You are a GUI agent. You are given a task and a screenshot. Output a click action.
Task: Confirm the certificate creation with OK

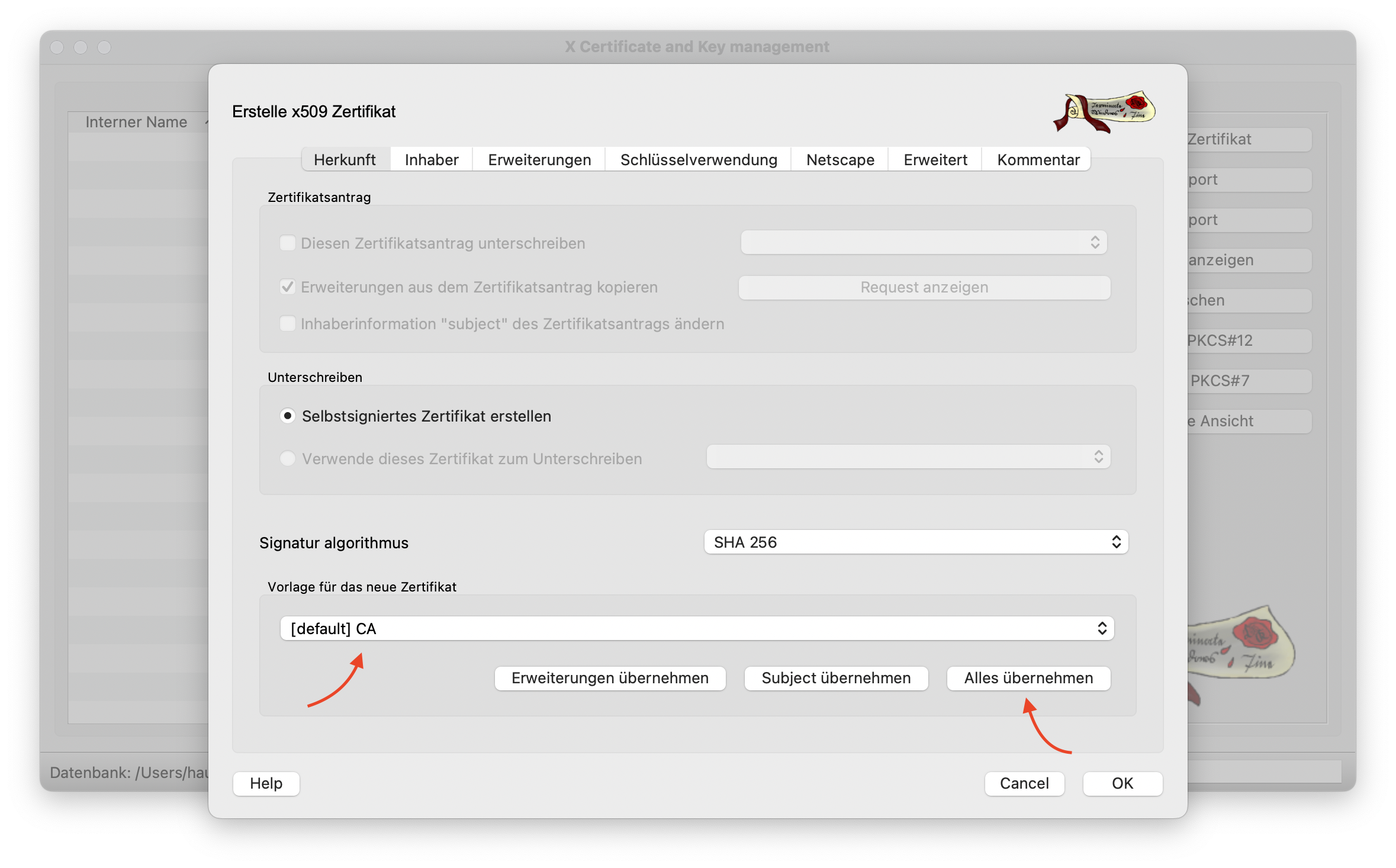(x=1122, y=783)
